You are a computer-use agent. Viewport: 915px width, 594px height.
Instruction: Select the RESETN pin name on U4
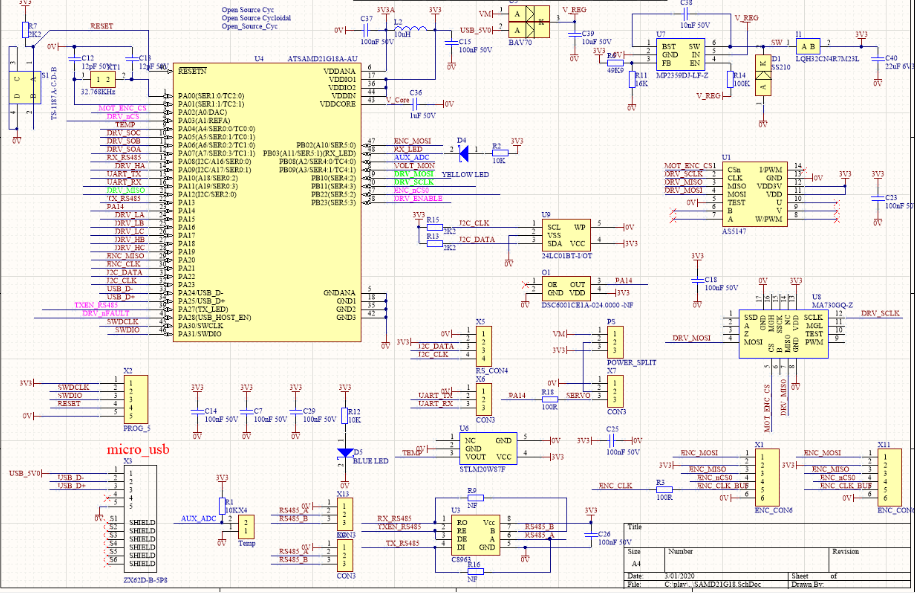click(193, 71)
